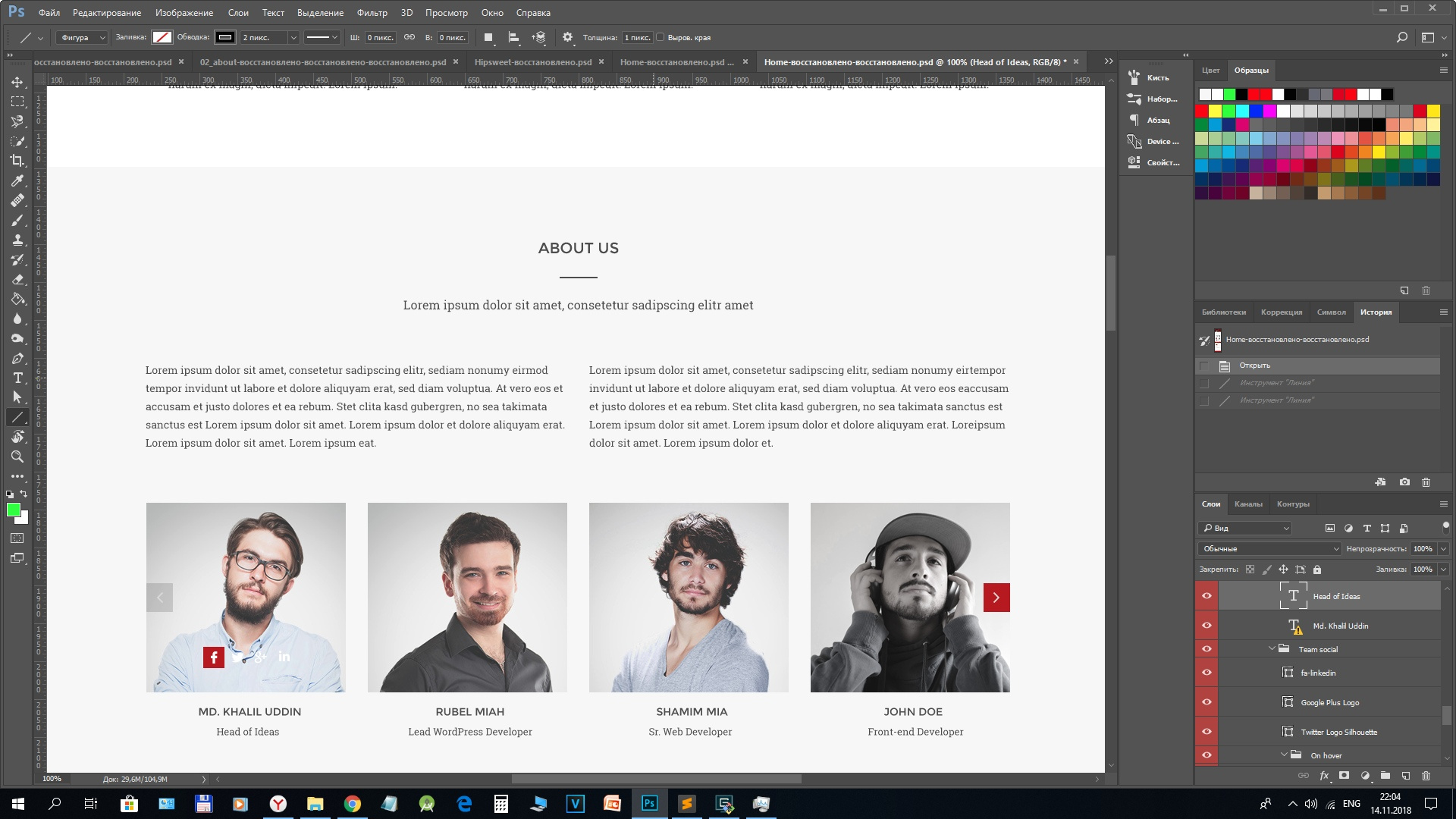Add layer mask icon

tap(1344, 776)
